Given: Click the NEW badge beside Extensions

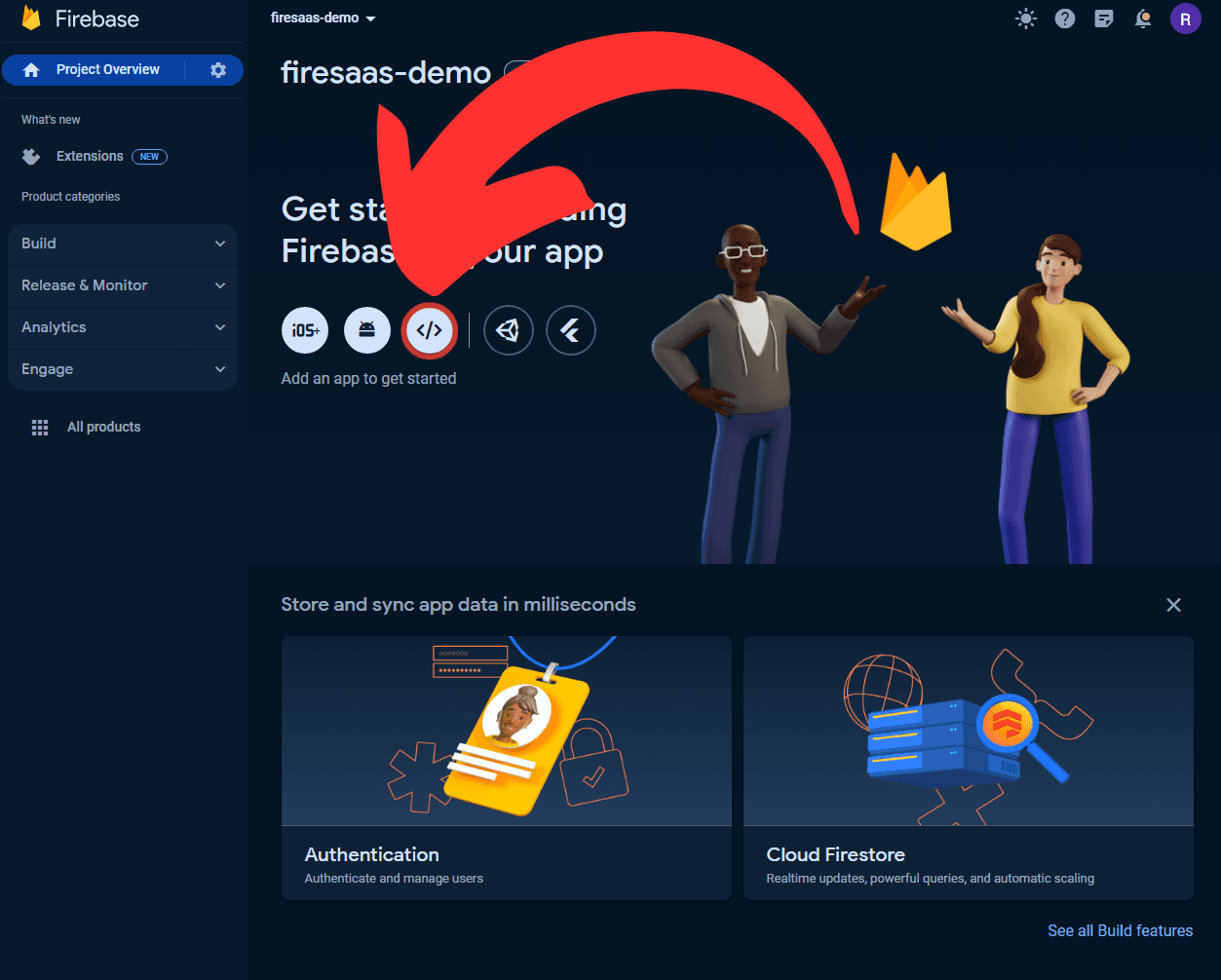Looking at the screenshot, I should [149, 157].
